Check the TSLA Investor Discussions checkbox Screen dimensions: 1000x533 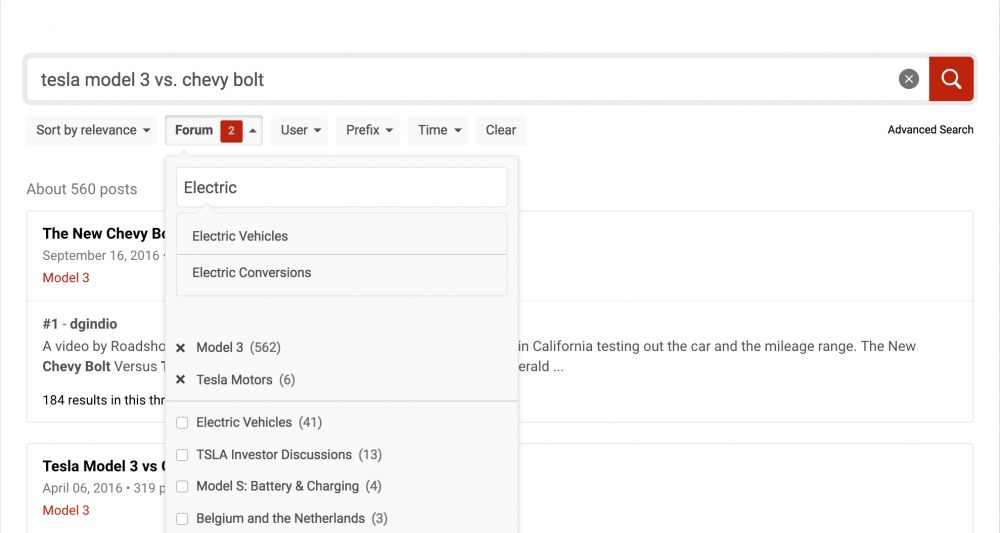[x=182, y=455]
